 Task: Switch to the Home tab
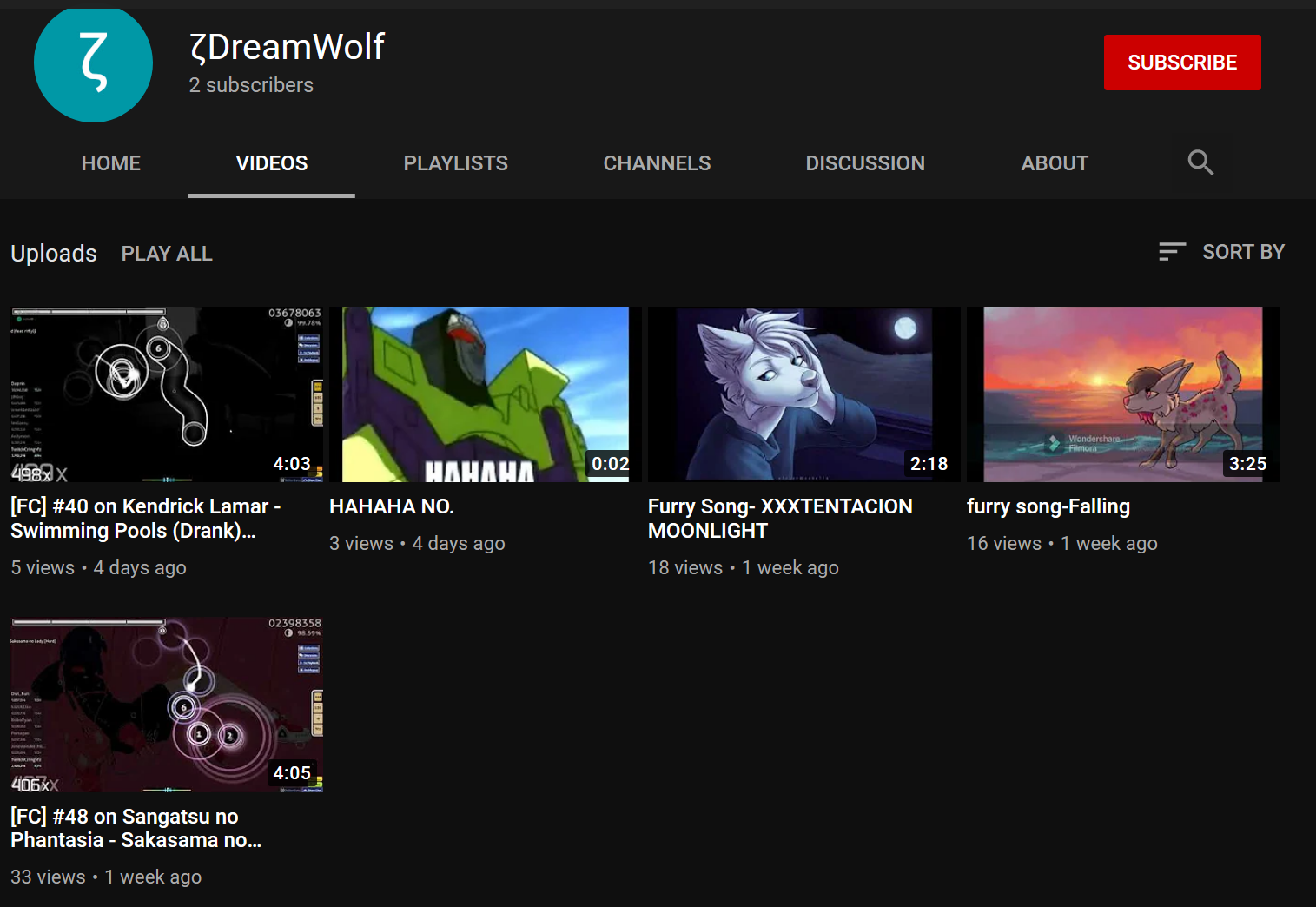[111, 163]
